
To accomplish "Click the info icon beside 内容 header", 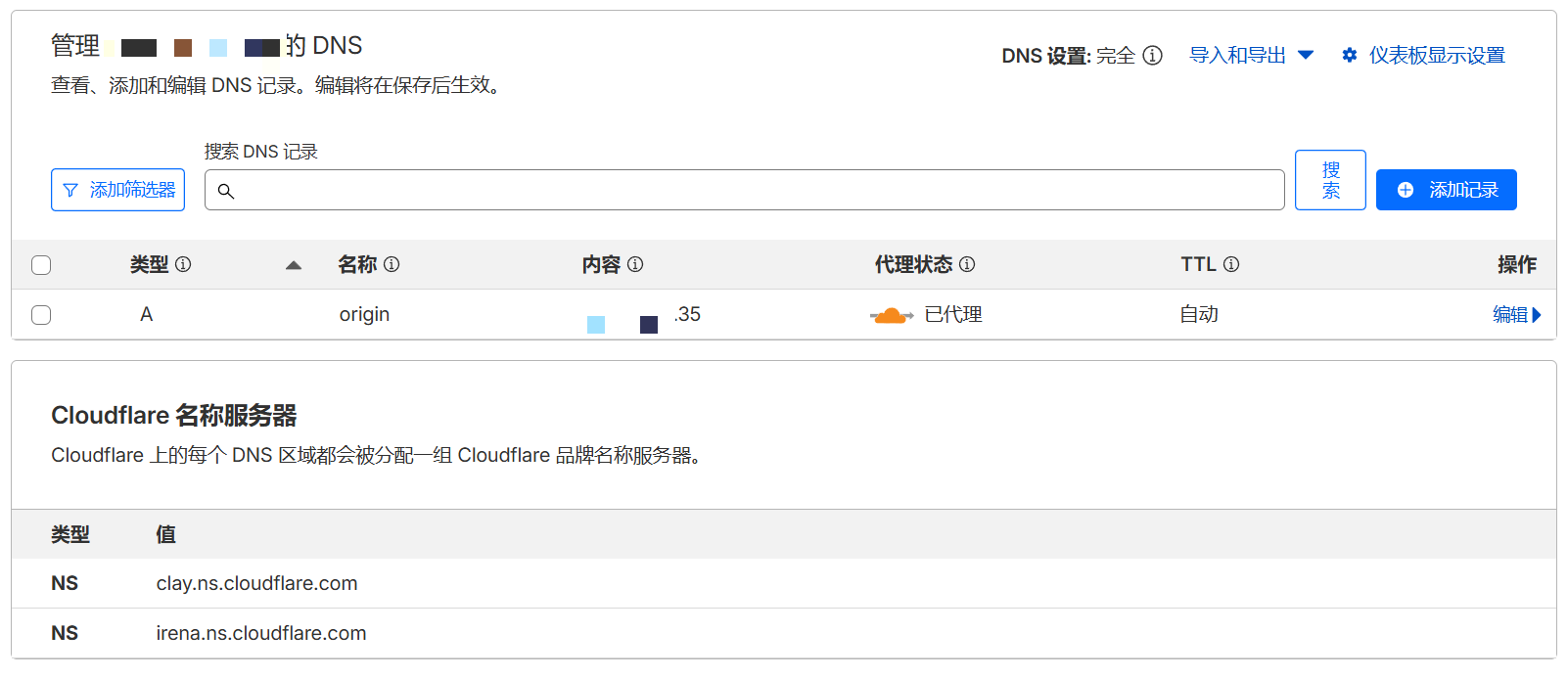I will coord(635,264).
